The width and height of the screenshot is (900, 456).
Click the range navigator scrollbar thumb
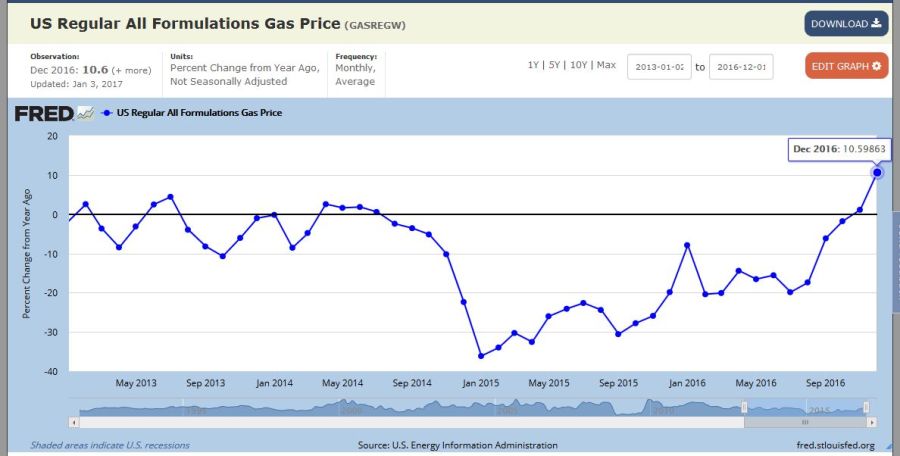coord(804,423)
